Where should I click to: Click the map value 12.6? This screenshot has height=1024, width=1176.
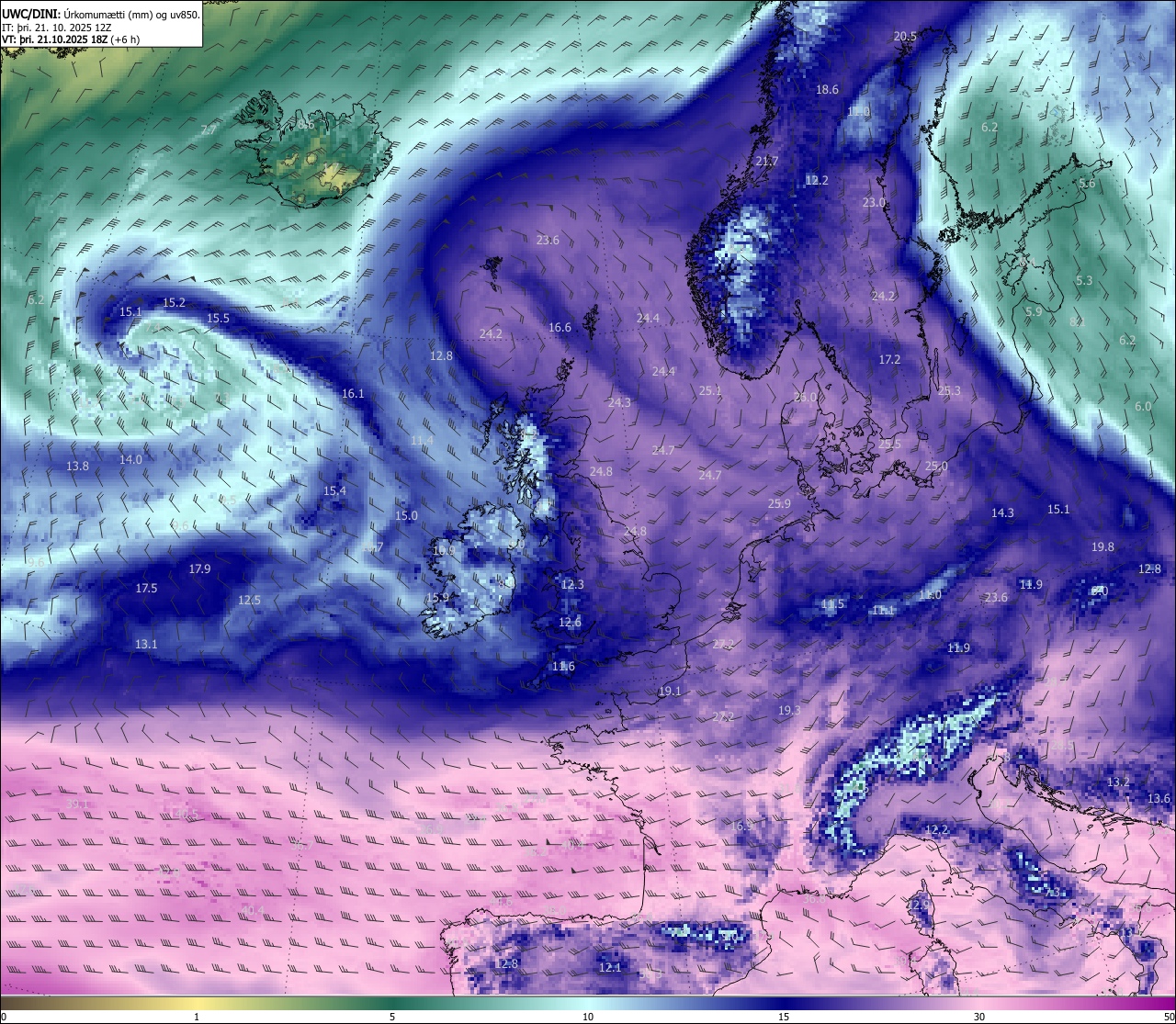coord(570,623)
